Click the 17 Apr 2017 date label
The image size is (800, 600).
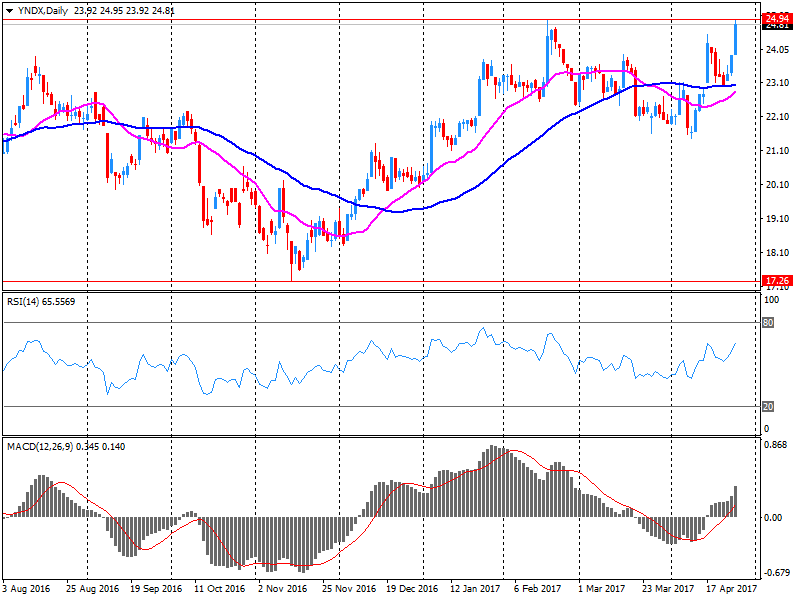pos(731,588)
